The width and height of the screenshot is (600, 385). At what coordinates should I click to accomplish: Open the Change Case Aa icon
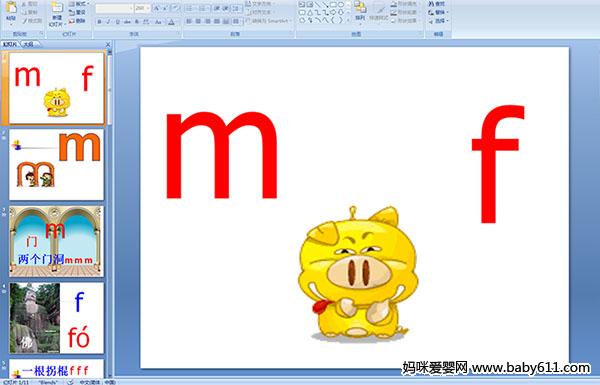tap(158, 22)
